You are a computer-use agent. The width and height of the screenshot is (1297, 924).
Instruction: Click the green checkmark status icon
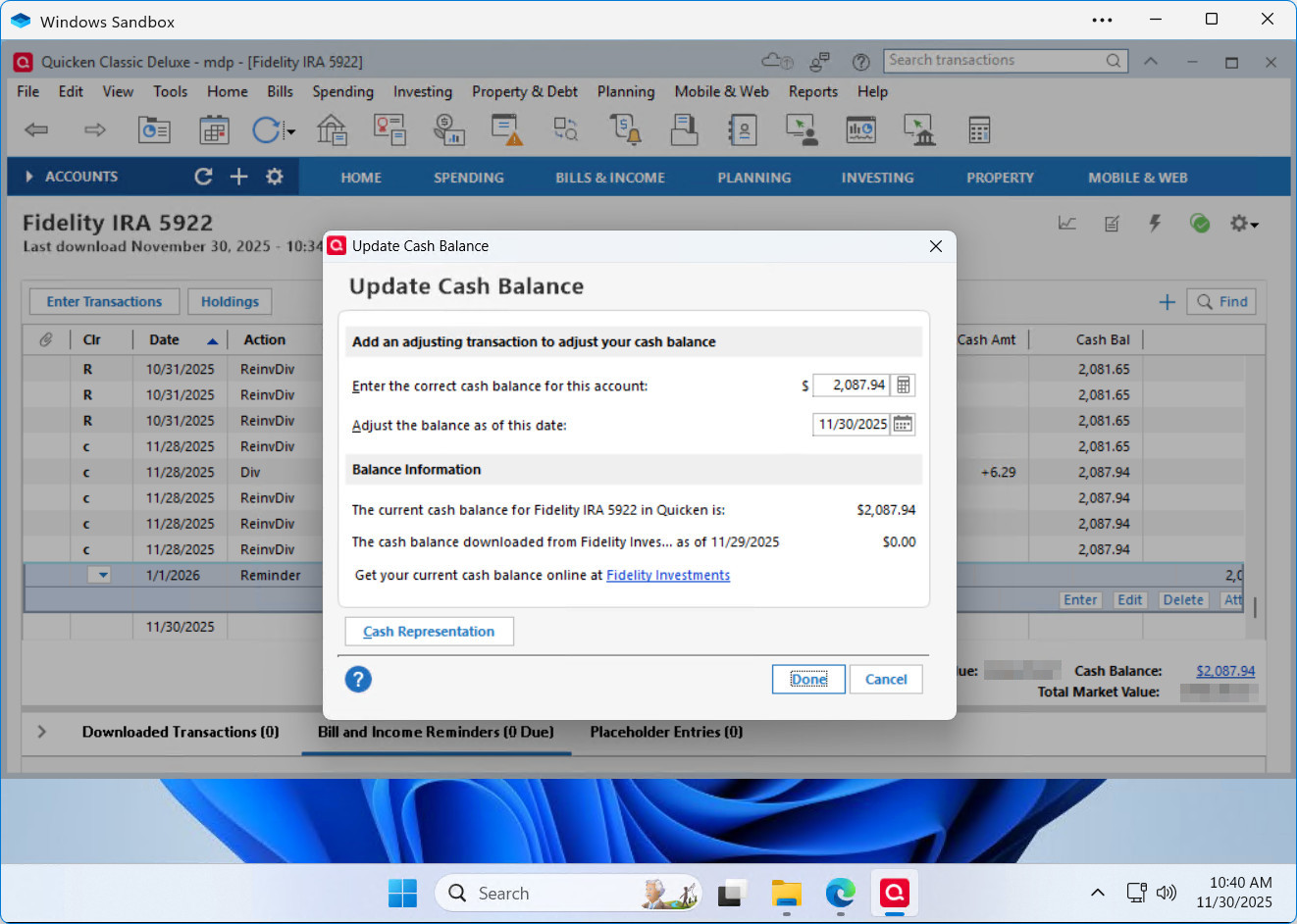[x=1200, y=224]
